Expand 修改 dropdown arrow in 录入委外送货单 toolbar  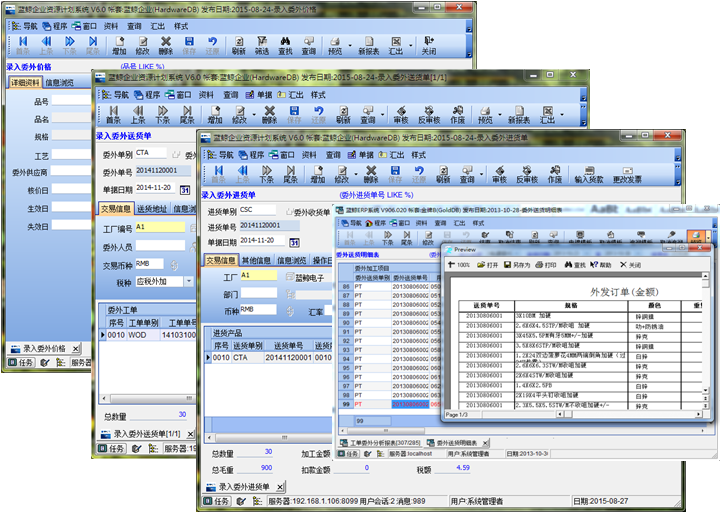click(x=254, y=115)
